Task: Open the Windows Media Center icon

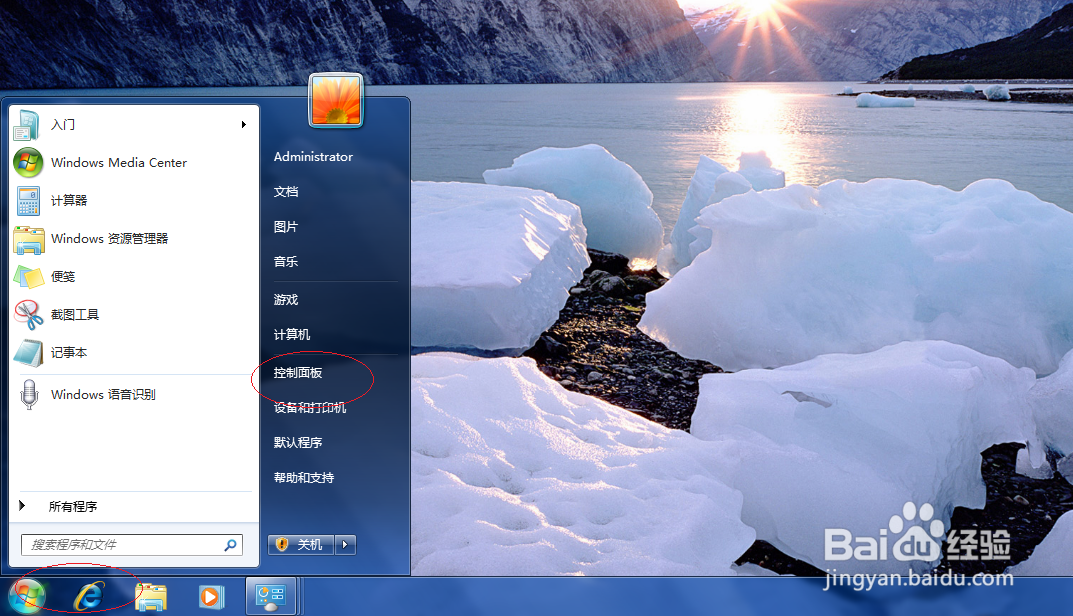Action: (x=28, y=162)
